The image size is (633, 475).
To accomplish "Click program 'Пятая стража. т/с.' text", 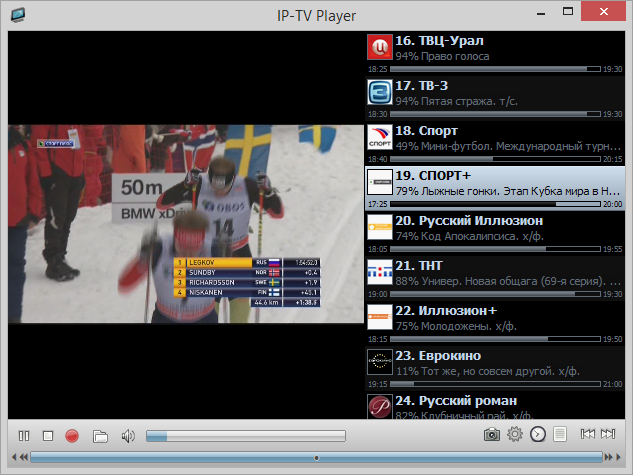I will [469, 101].
